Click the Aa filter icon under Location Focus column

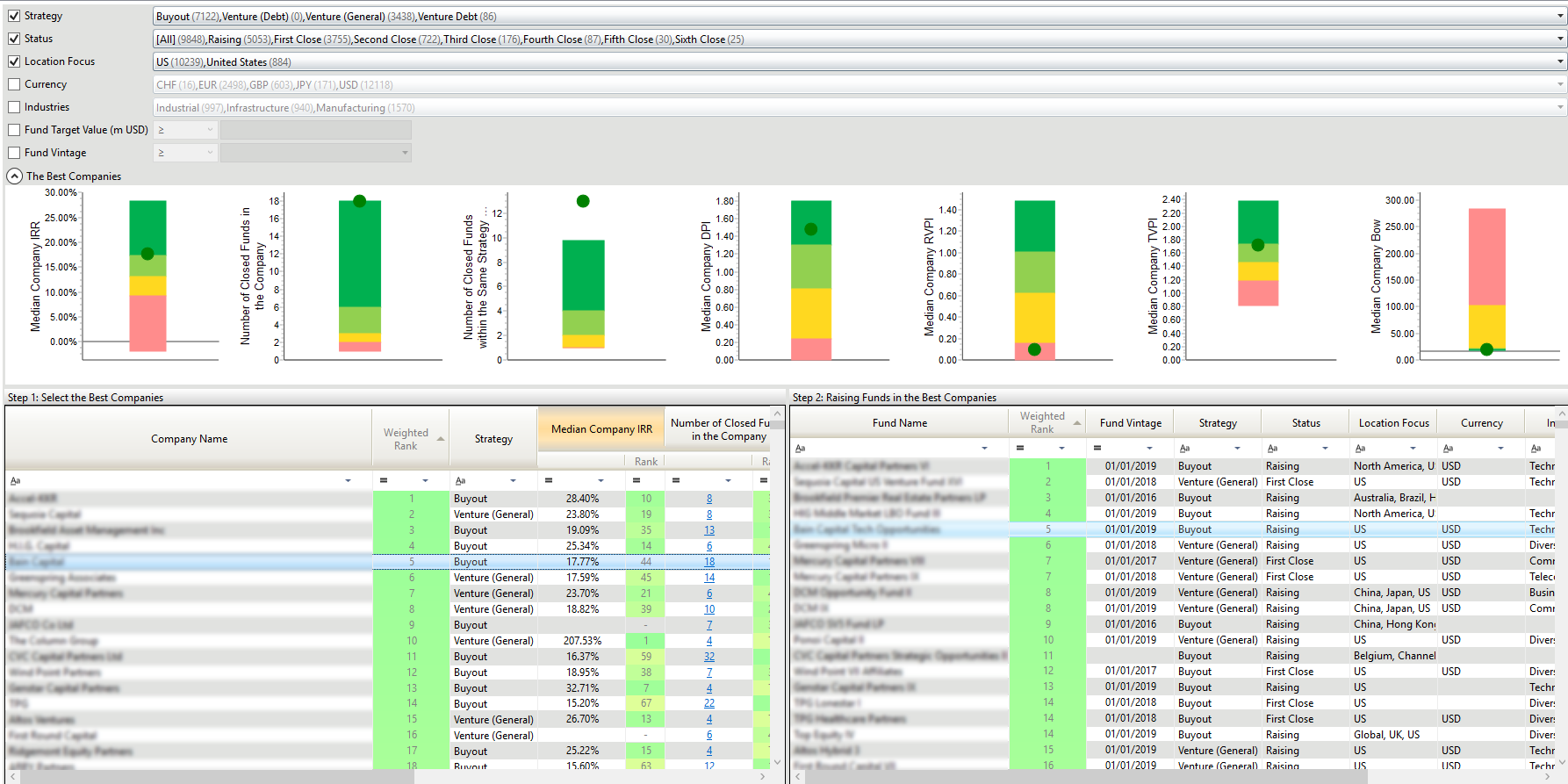tap(1360, 449)
